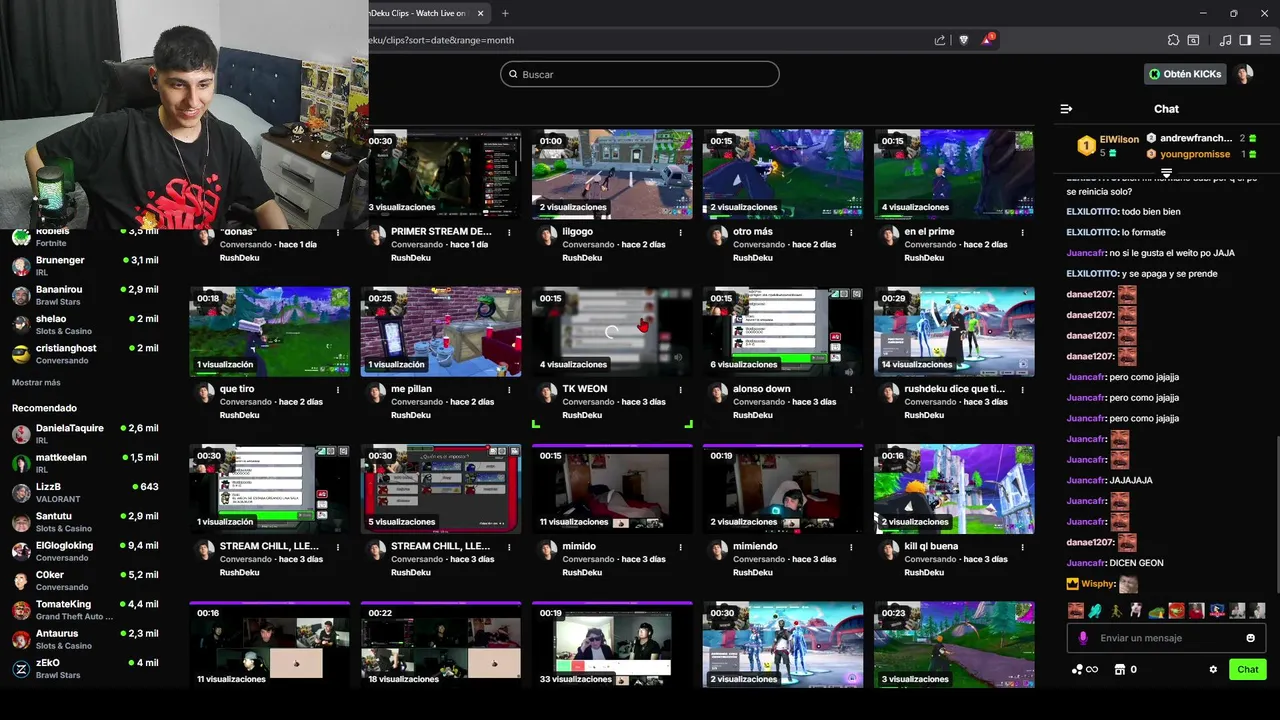The width and height of the screenshot is (1280, 720).
Task: Open DanielaTaquire recommended channel
Action: (x=85, y=433)
